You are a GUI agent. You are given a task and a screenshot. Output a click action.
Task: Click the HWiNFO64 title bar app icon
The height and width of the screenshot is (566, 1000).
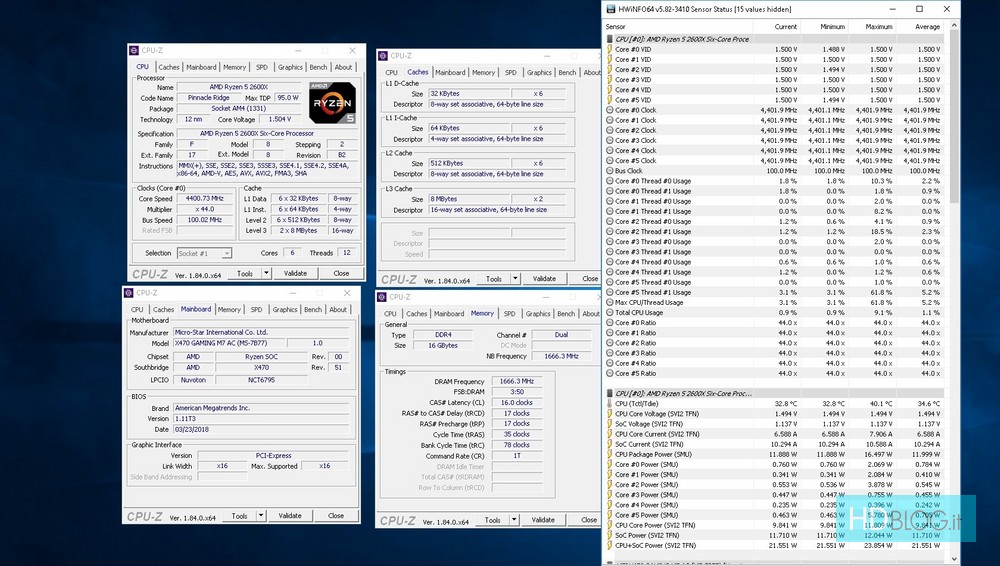(x=611, y=9)
